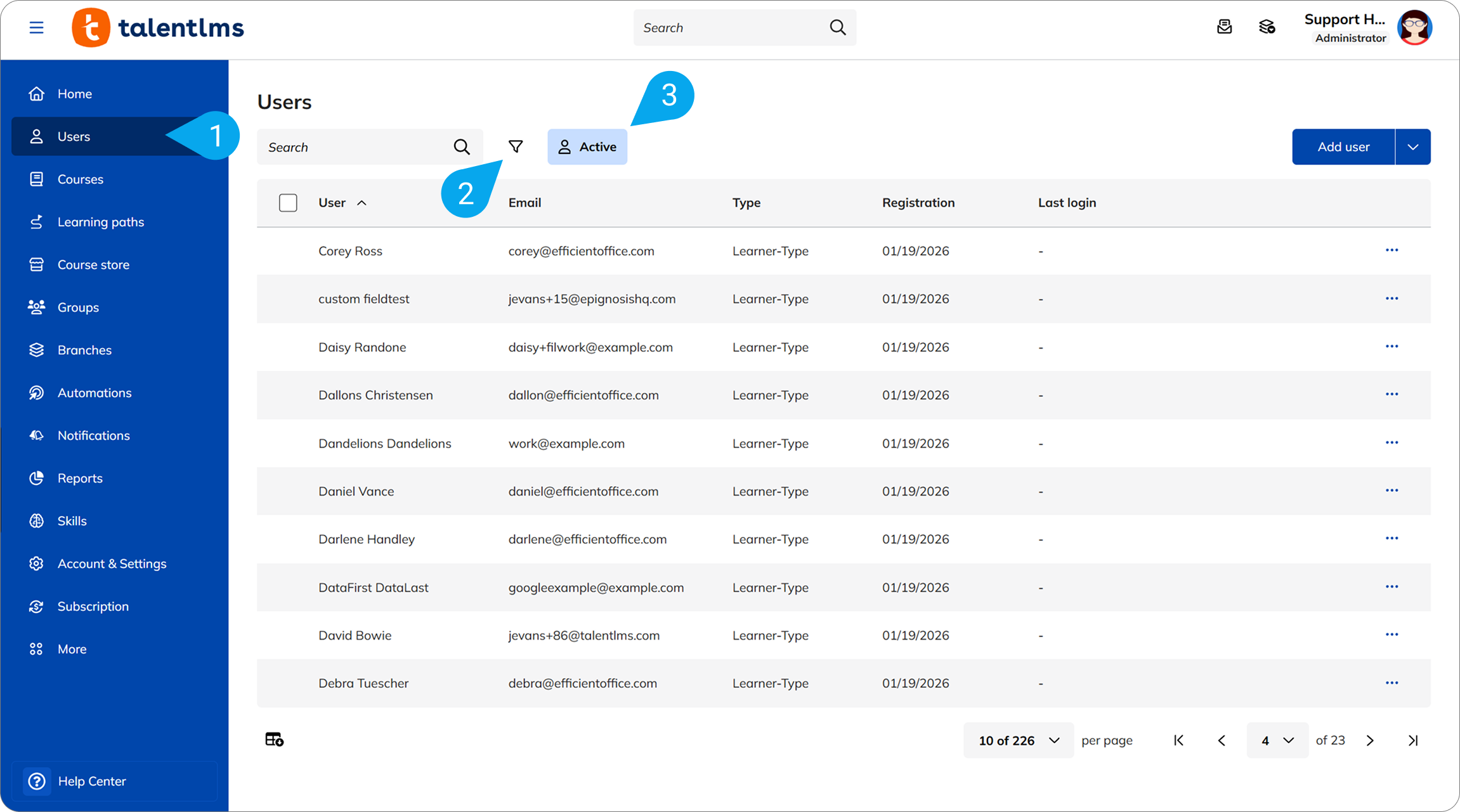Open the table column settings icon
The width and height of the screenshot is (1460, 812).
coord(274,740)
